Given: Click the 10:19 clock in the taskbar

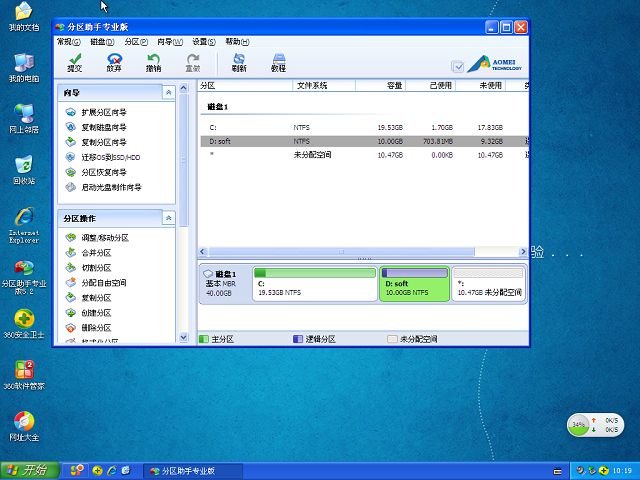Looking at the screenshot, I should 622,471.
